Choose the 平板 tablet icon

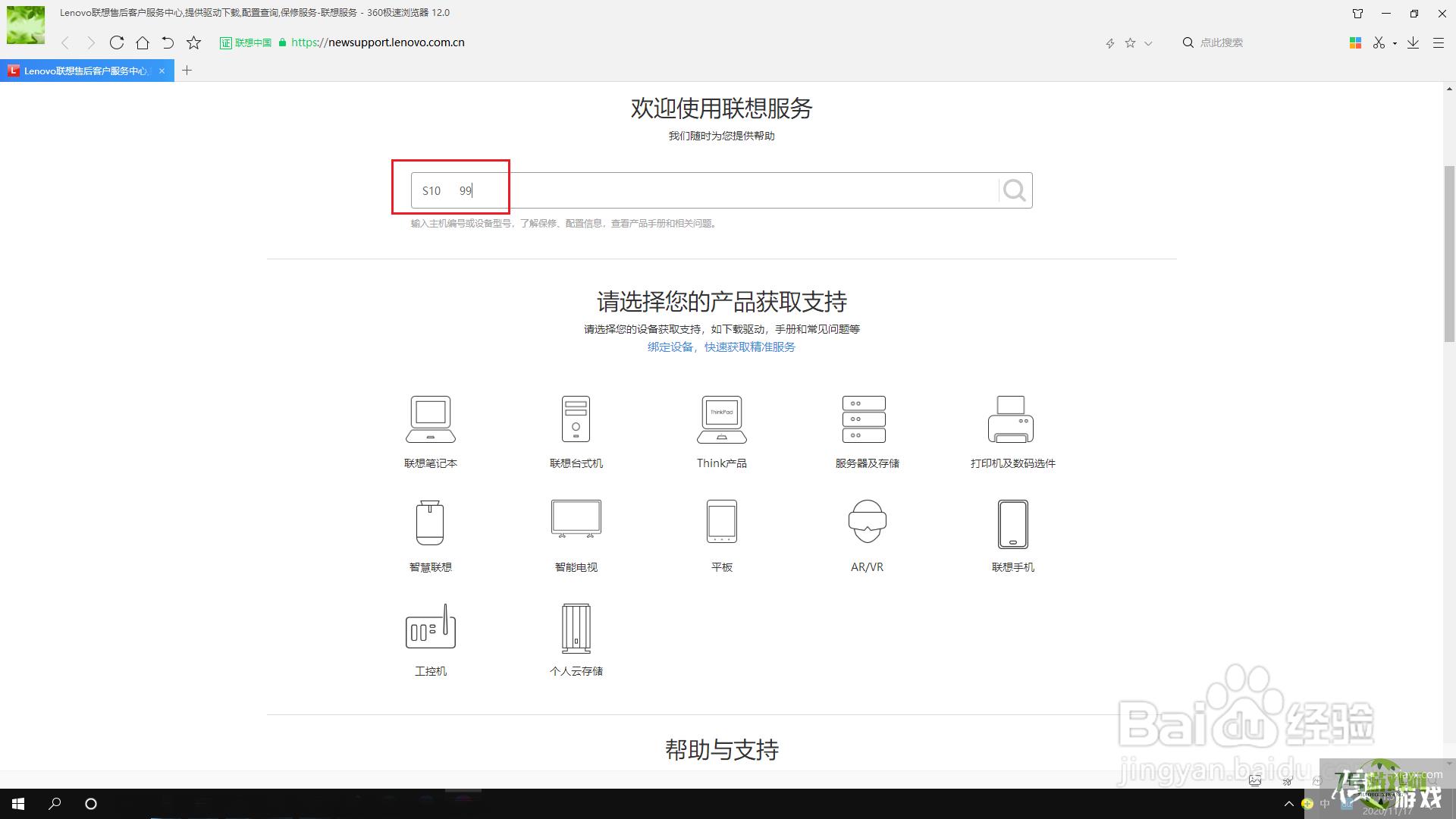click(721, 521)
